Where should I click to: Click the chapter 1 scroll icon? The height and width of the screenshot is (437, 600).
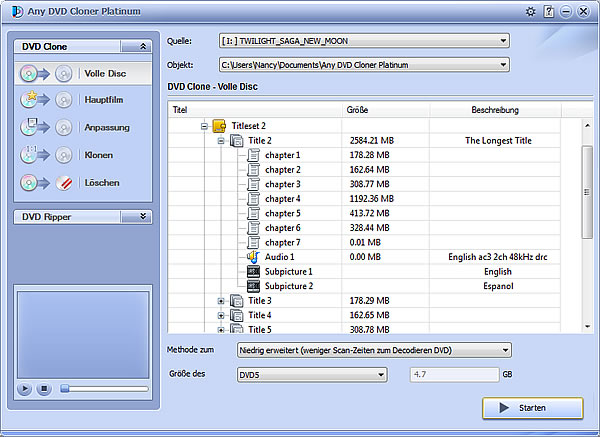coord(253,155)
